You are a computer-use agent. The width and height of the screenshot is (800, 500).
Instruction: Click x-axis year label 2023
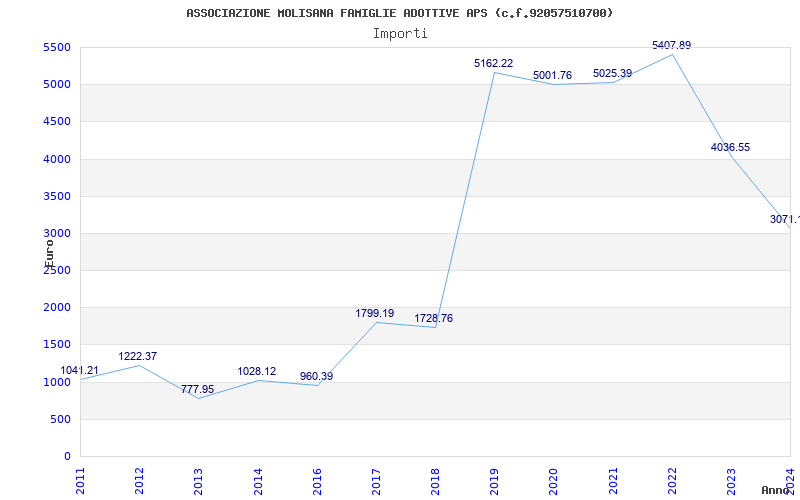pos(731,481)
